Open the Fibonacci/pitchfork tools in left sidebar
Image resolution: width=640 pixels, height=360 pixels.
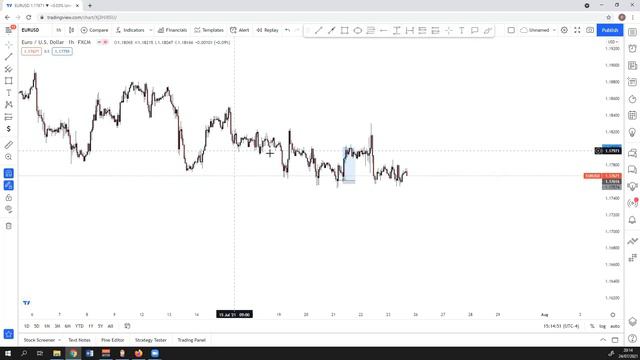(9, 69)
